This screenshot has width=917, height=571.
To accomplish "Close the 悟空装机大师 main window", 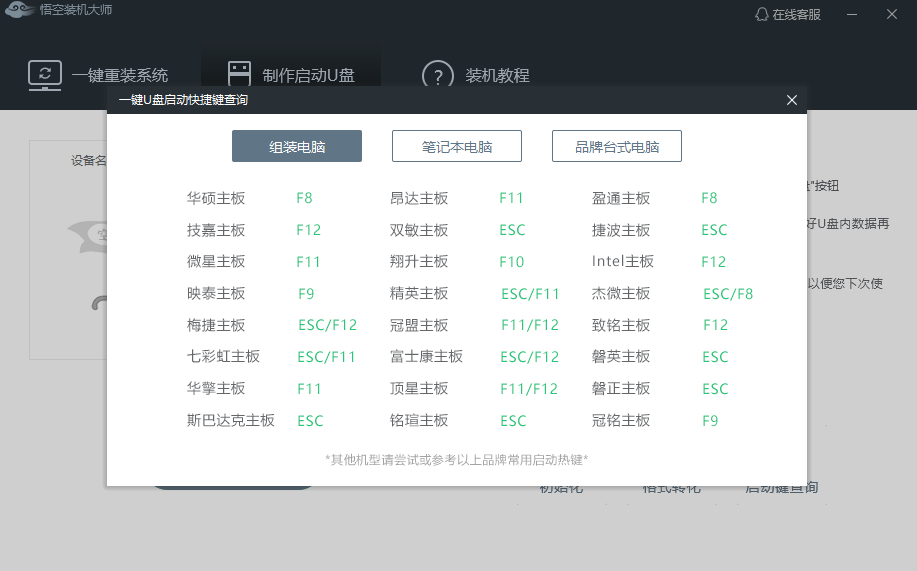I will (x=892, y=14).
